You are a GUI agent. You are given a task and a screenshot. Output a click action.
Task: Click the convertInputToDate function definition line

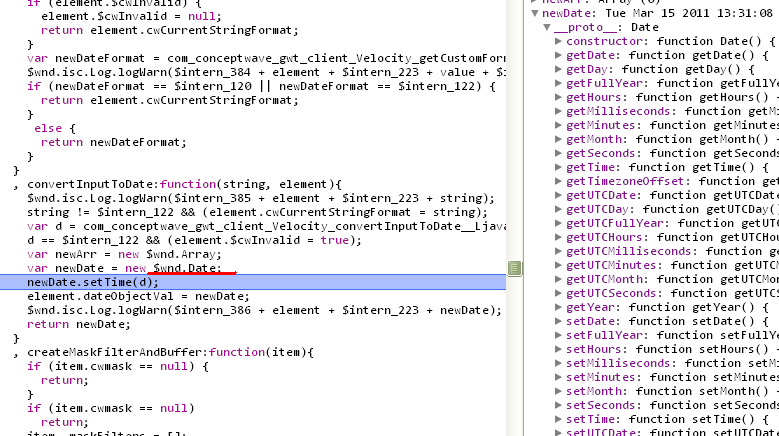point(180,185)
